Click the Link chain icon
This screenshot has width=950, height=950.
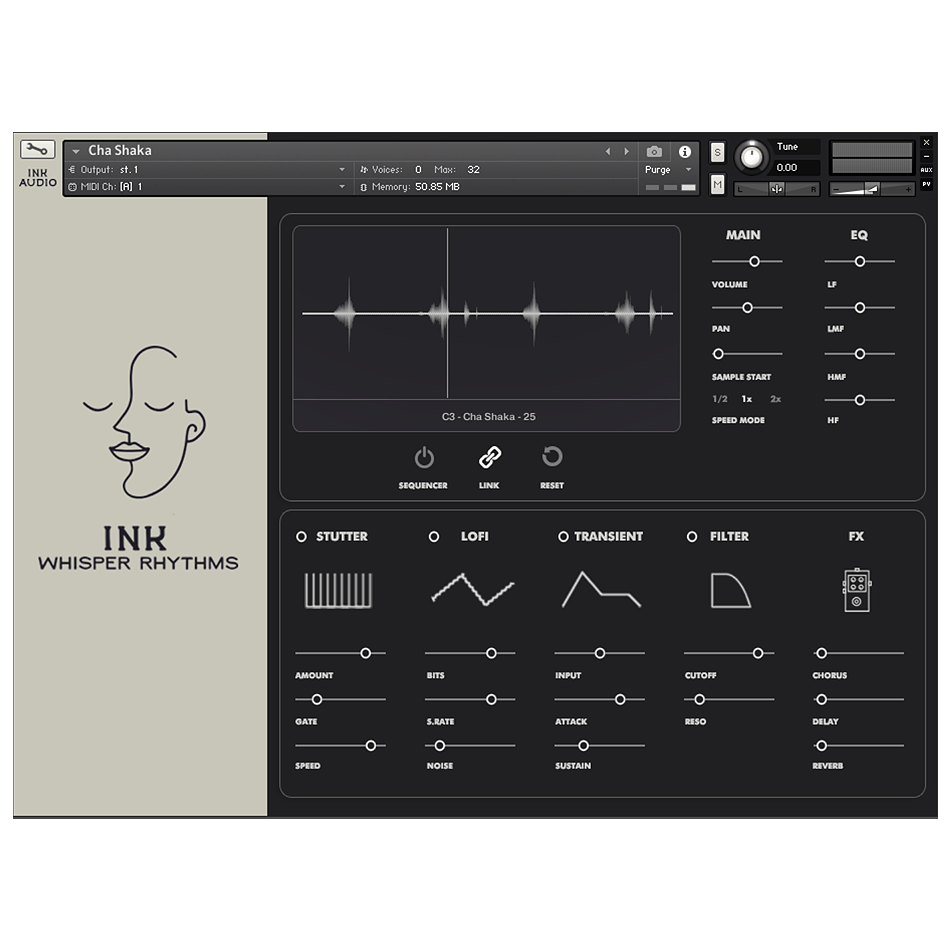click(x=489, y=457)
